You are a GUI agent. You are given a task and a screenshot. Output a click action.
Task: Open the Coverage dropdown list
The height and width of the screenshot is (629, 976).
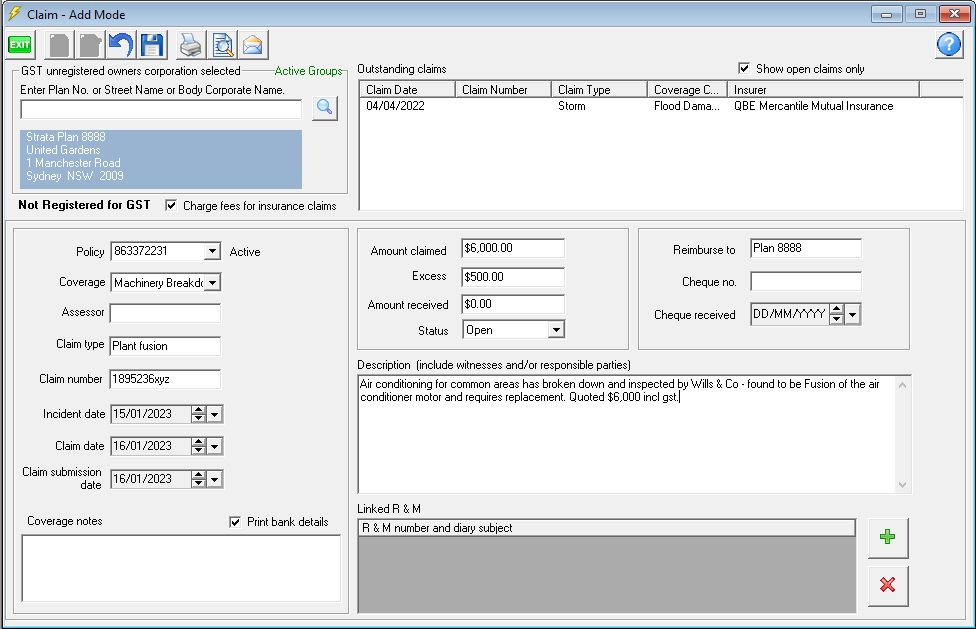(211, 283)
